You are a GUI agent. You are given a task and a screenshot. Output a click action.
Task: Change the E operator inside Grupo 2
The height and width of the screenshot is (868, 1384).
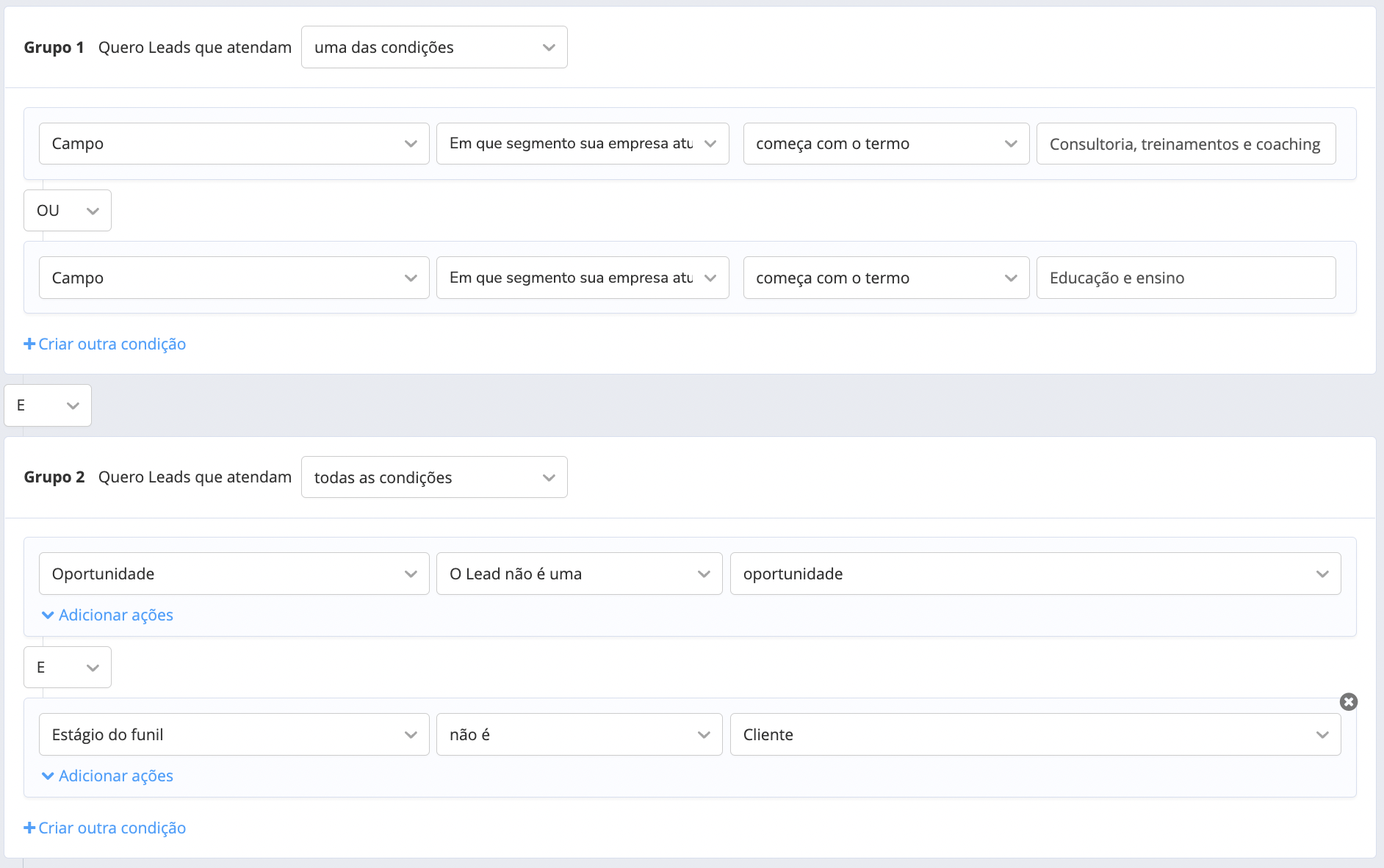click(x=68, y=668)
